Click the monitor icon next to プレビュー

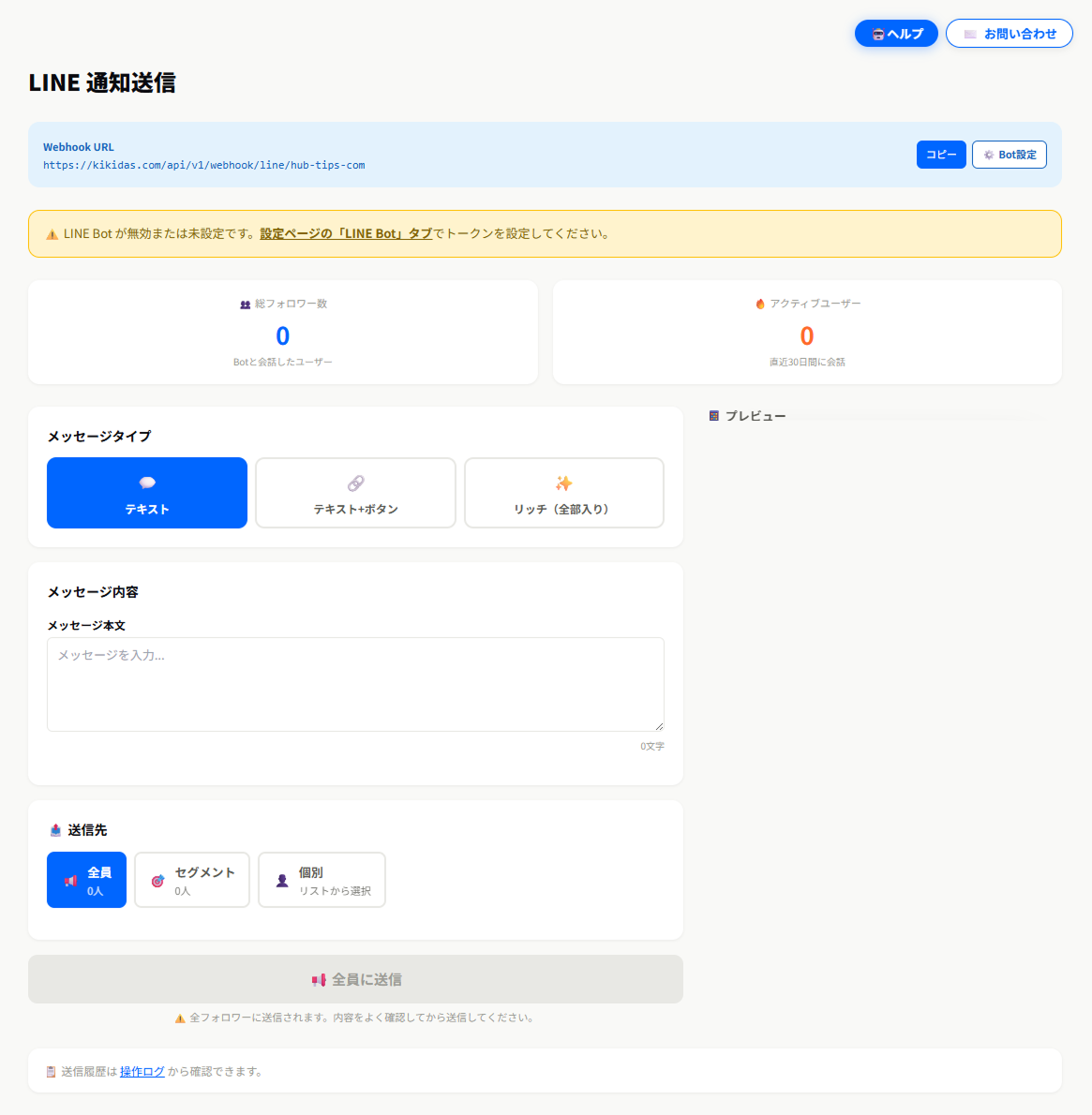pos(713,415)
